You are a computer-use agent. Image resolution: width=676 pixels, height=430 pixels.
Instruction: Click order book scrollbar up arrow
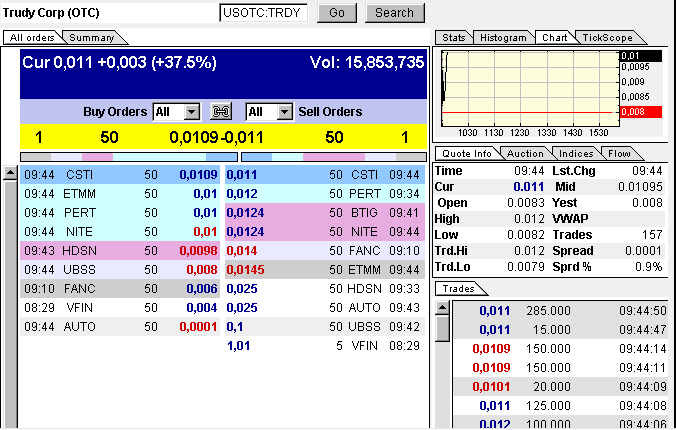(x=10, y=173)
